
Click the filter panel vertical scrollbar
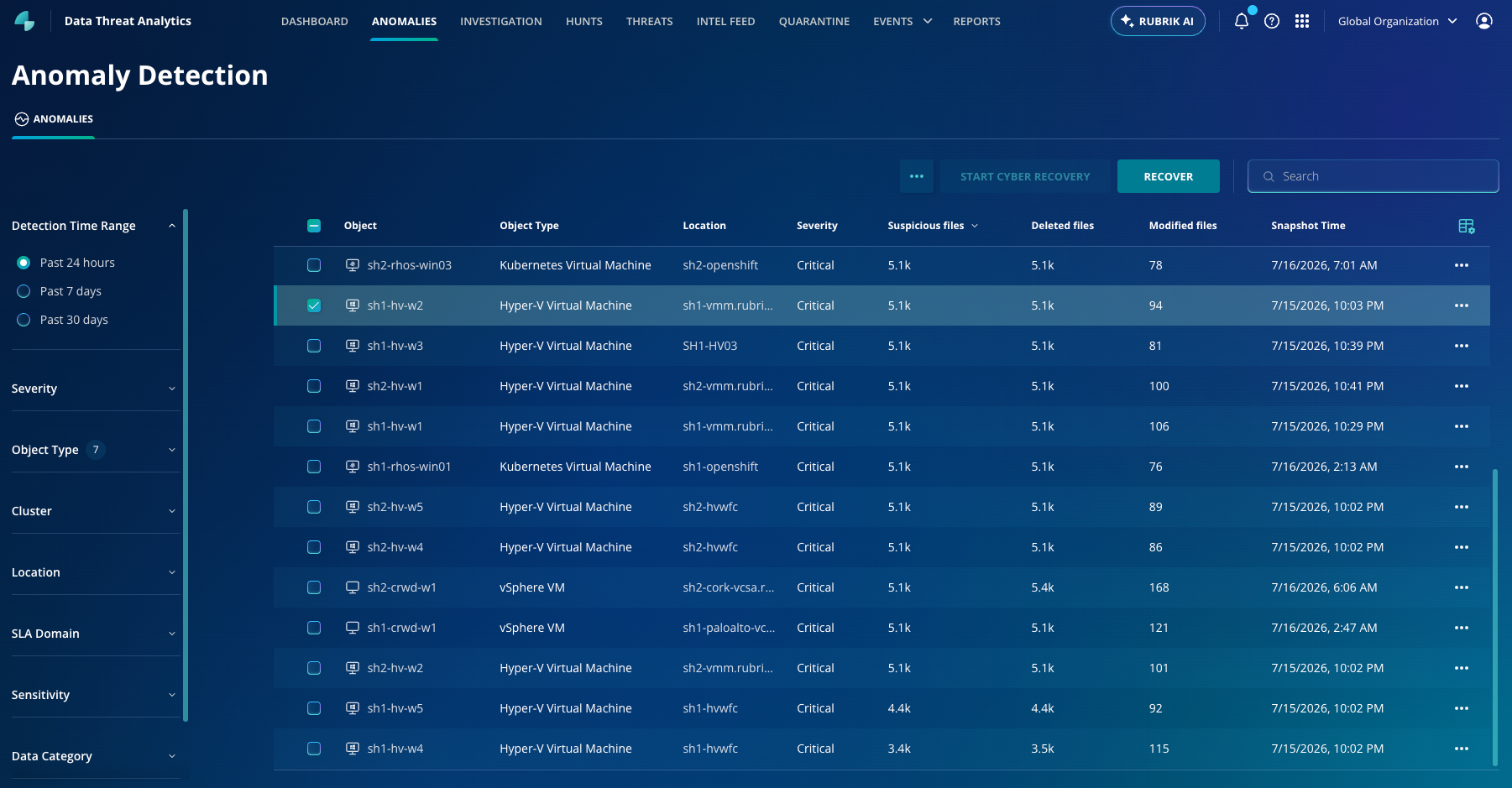[x=186, y=465]
